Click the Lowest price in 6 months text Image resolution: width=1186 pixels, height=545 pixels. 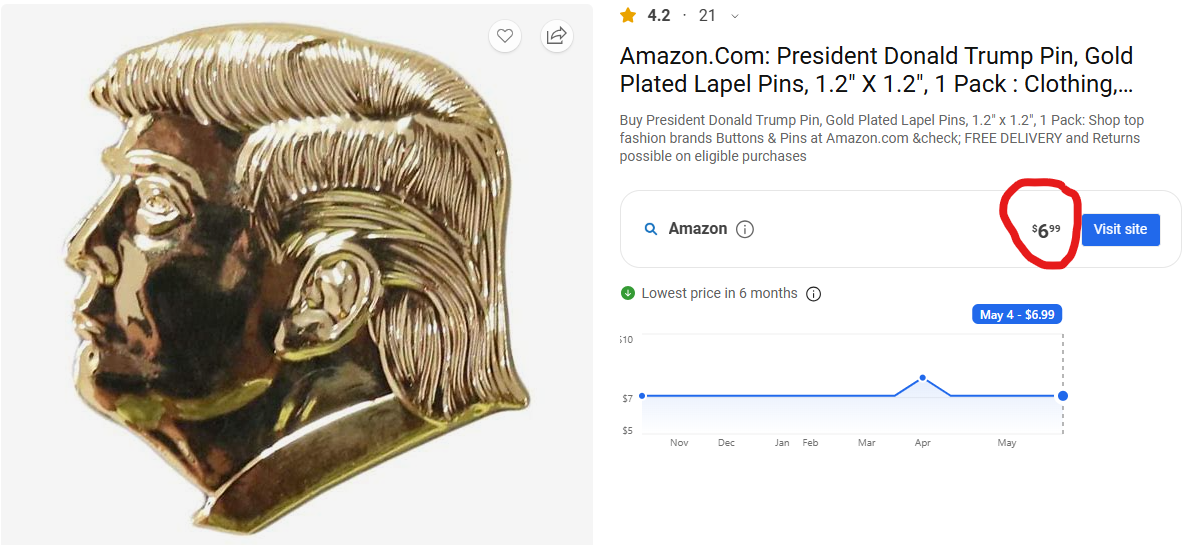point(719,293)
